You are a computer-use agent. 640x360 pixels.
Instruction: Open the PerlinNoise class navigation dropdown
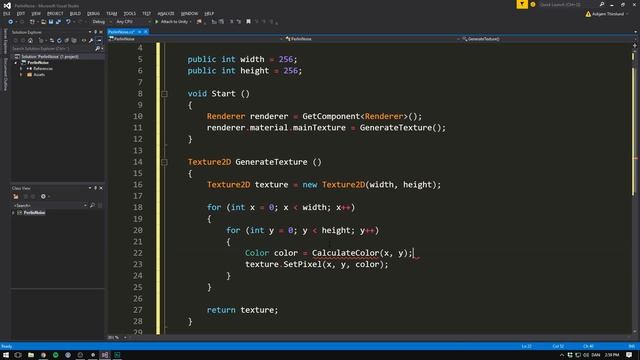coord(371,39)
